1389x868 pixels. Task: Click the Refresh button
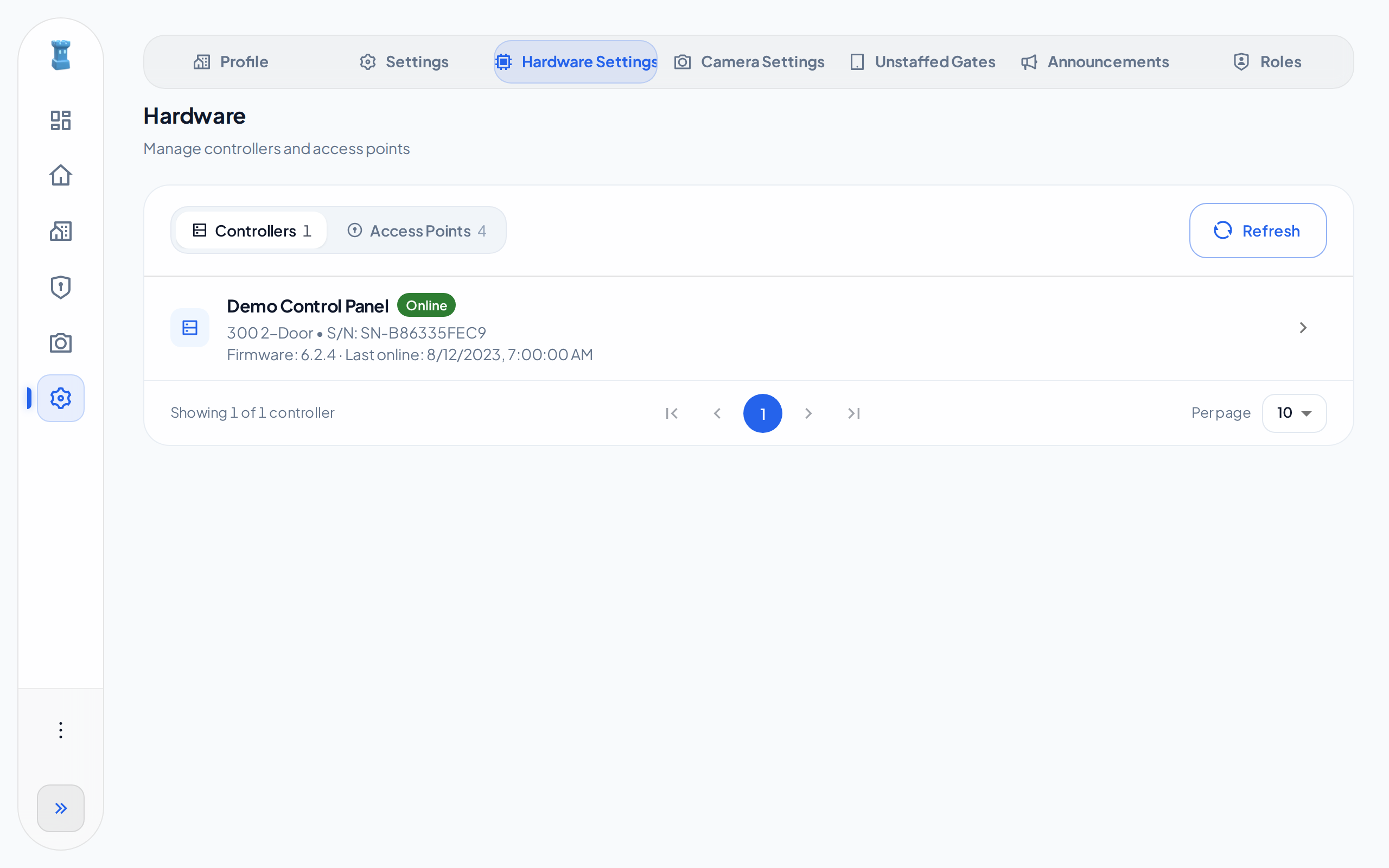[x=1258, y=230]
